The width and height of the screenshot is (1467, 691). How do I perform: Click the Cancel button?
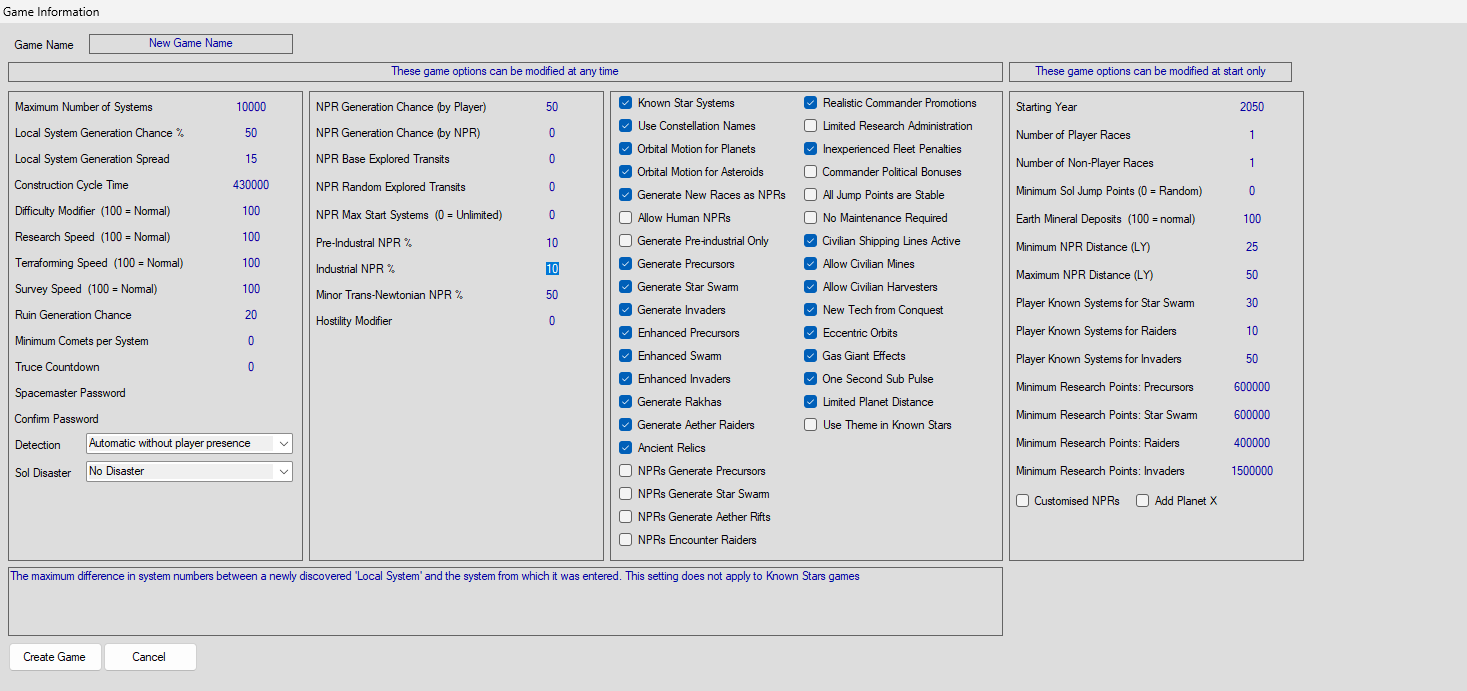[149, 657]
